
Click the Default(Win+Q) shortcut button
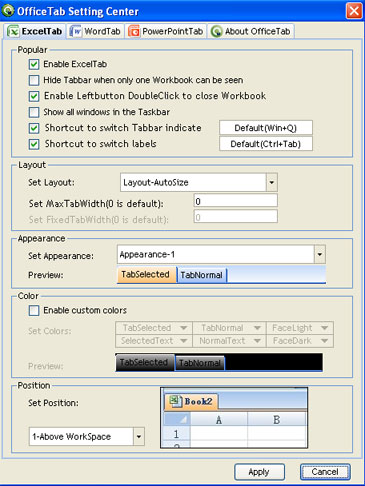[x=266, y=128]
